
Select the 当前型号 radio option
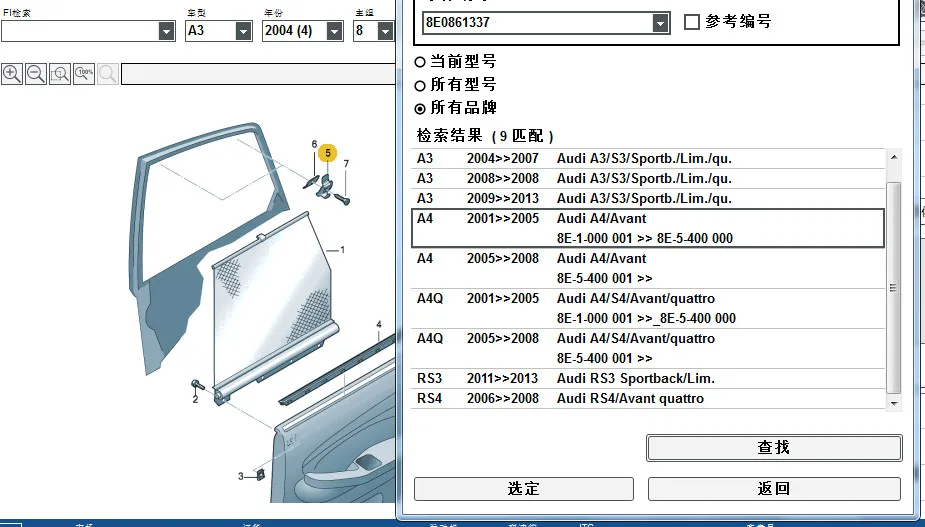coord(420,62)
